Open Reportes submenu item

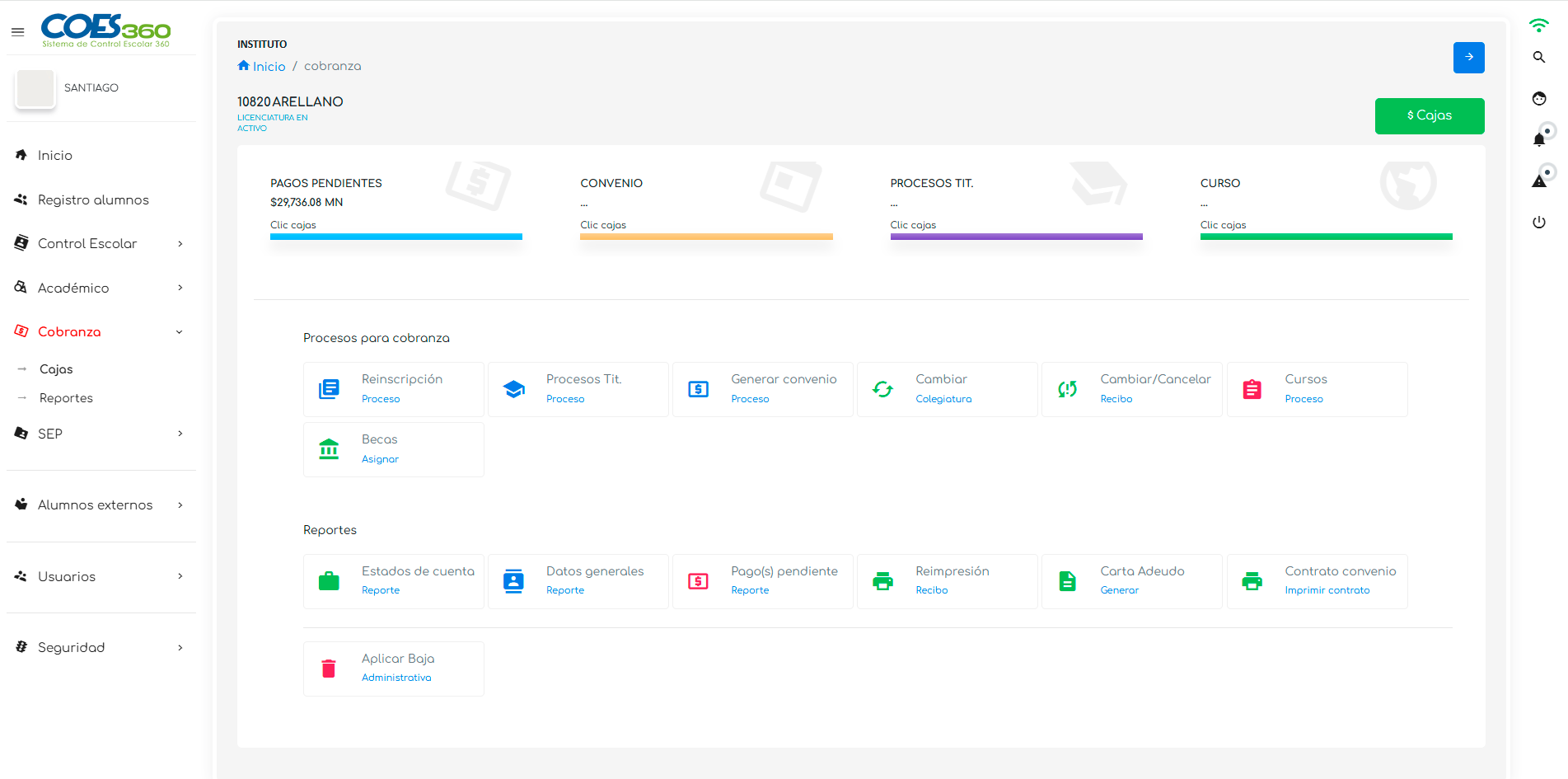66,398
